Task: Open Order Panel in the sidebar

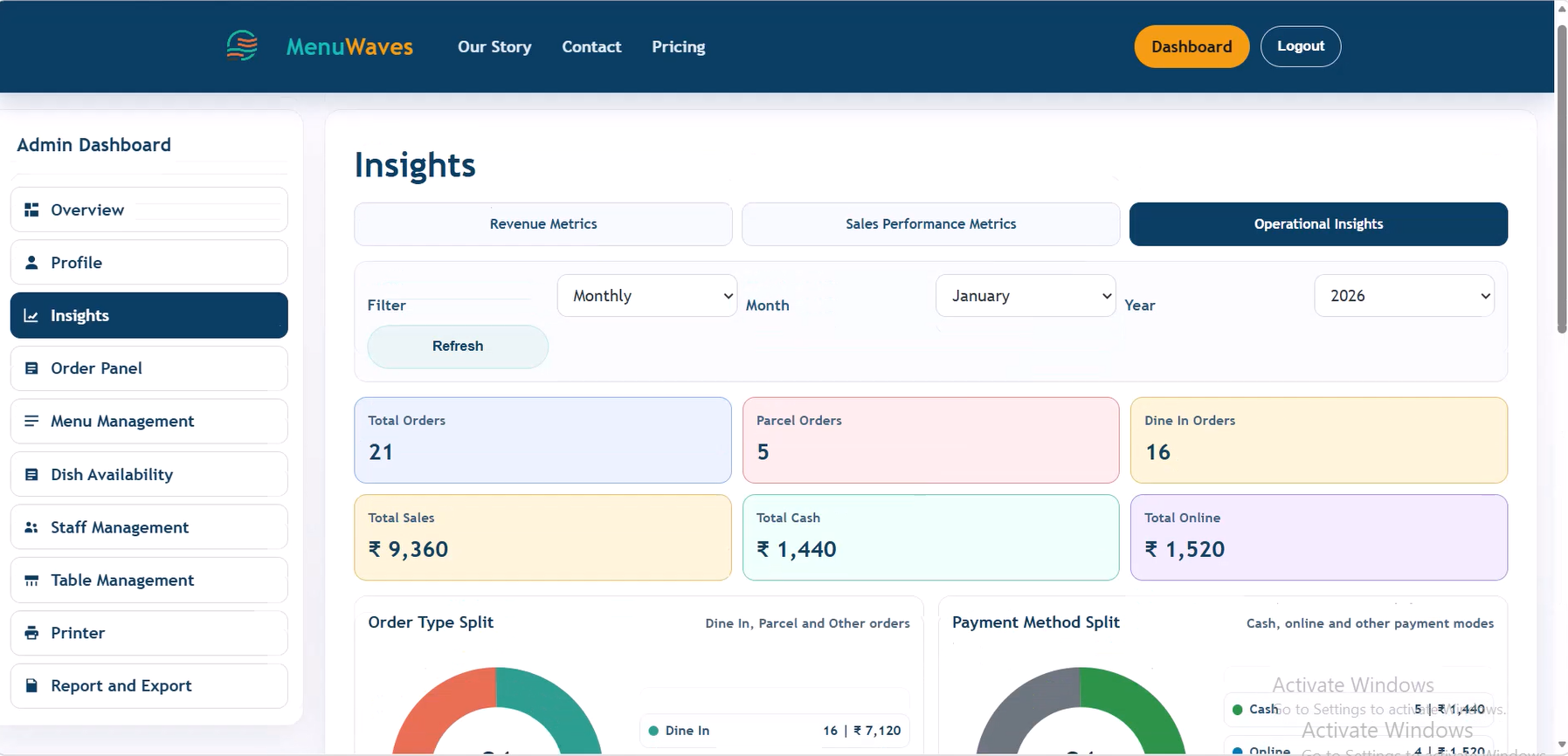Action: 149,368
